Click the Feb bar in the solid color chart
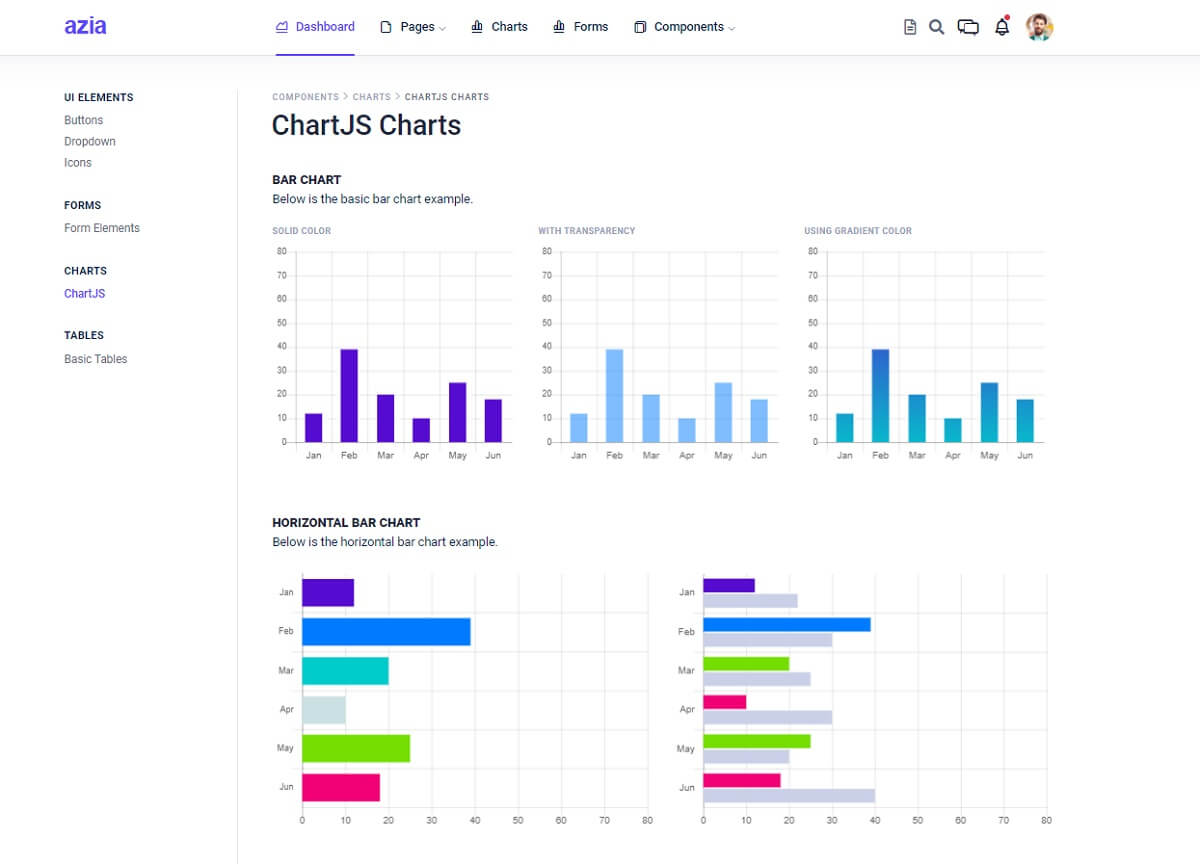This screenshot has height=864, width=1200. pyautogui.click(x=349, y=395)
